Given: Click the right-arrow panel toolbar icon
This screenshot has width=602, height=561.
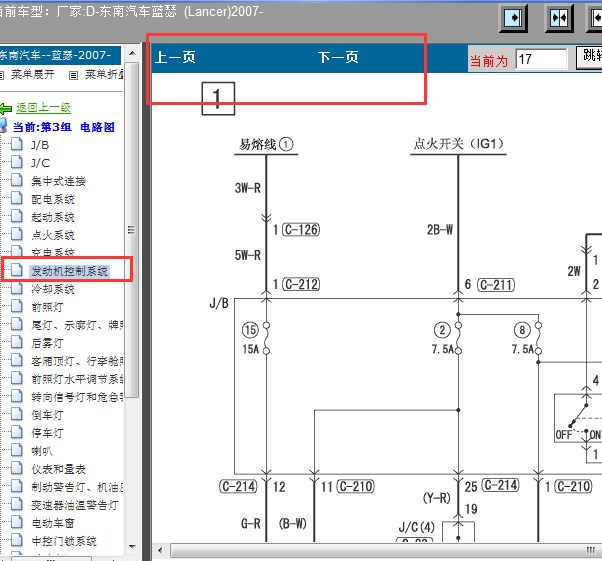Looking at the screenshot, I should pyautogui.click(x=513, y=18).
